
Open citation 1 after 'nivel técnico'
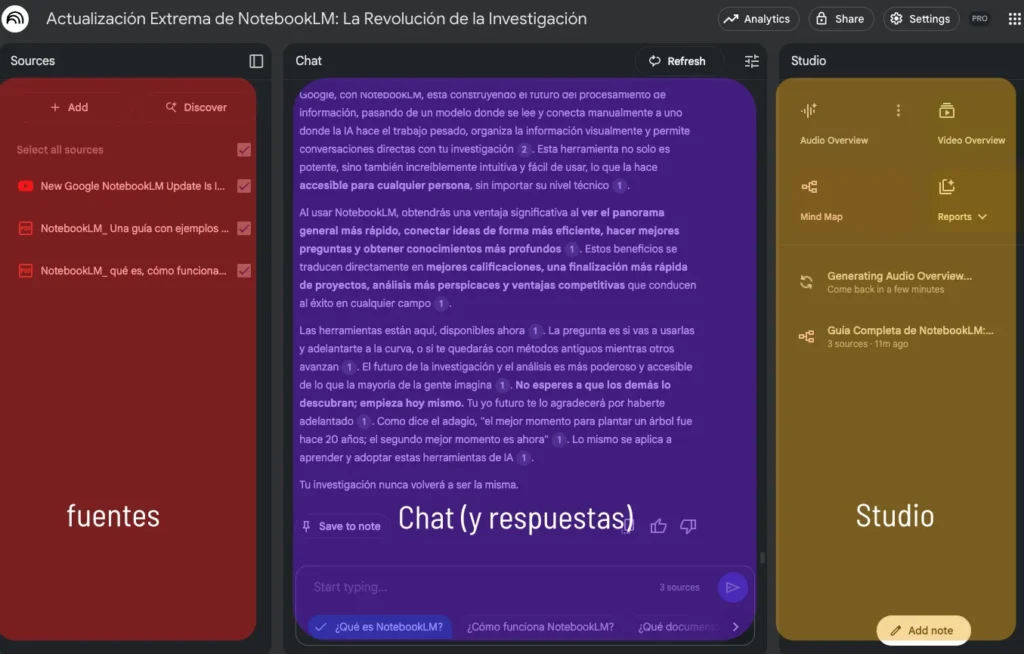(620, 186)
